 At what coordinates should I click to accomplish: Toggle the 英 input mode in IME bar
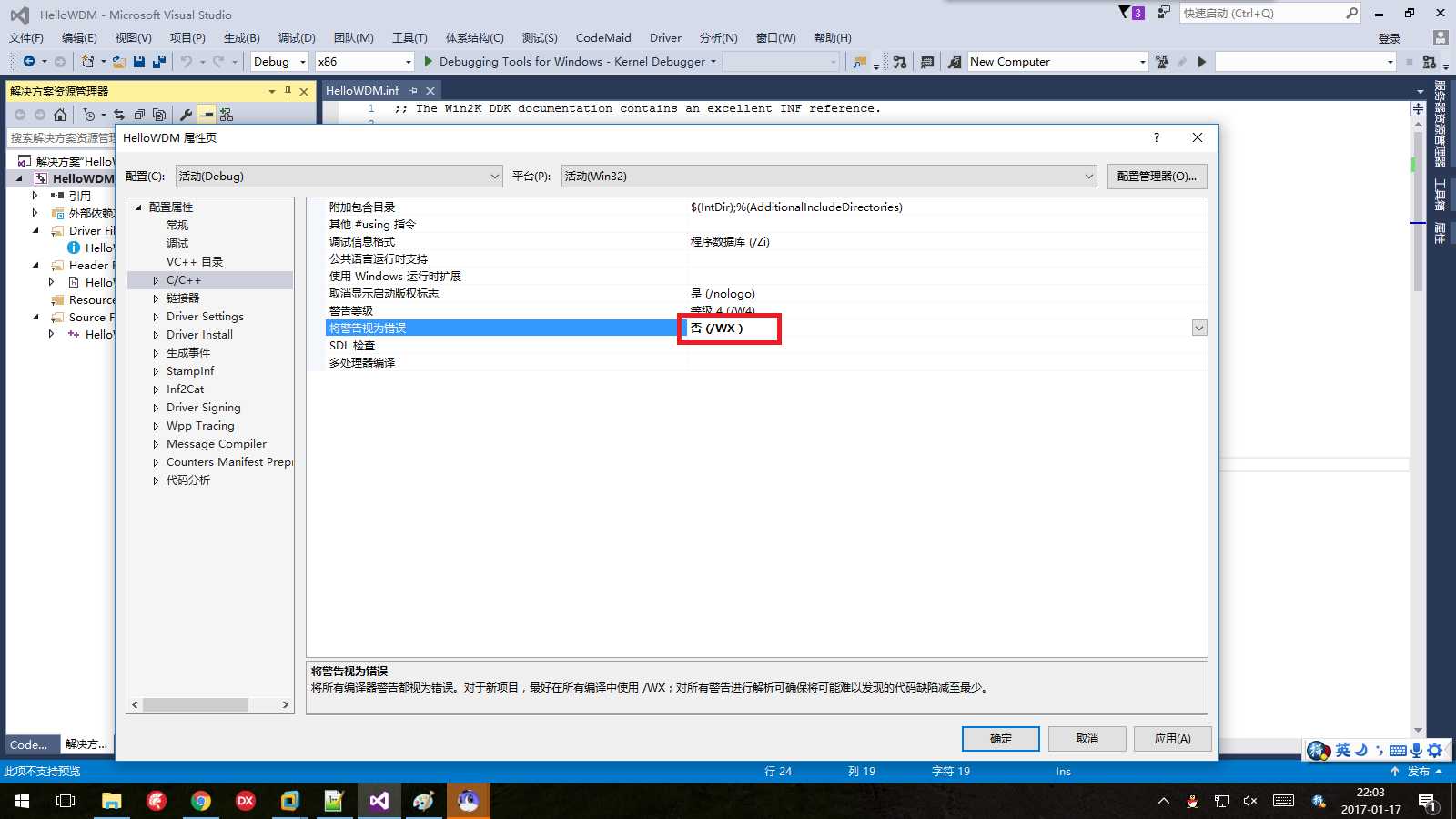(1343, 750)
